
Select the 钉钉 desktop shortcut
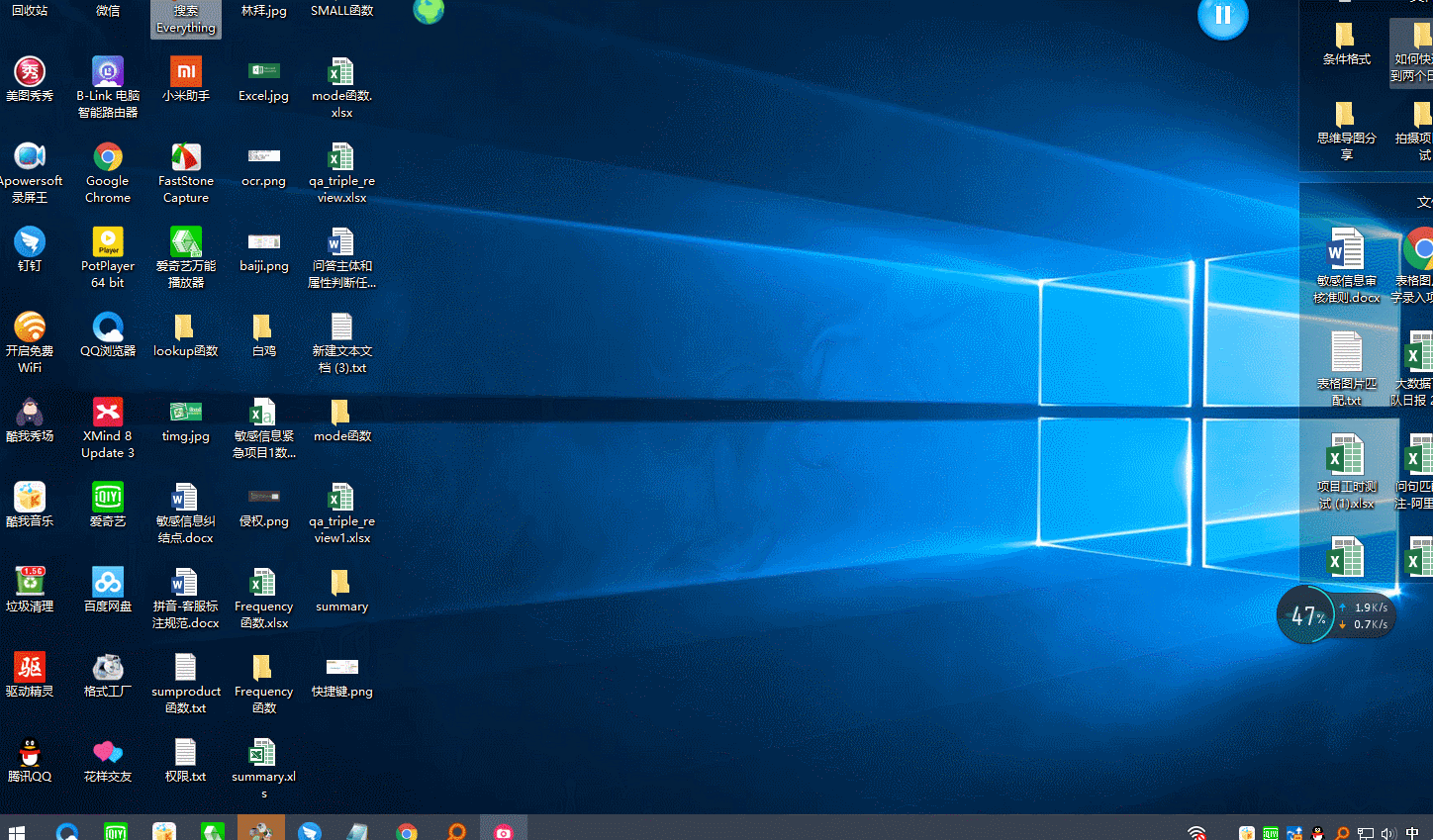(x=30, y=242)
